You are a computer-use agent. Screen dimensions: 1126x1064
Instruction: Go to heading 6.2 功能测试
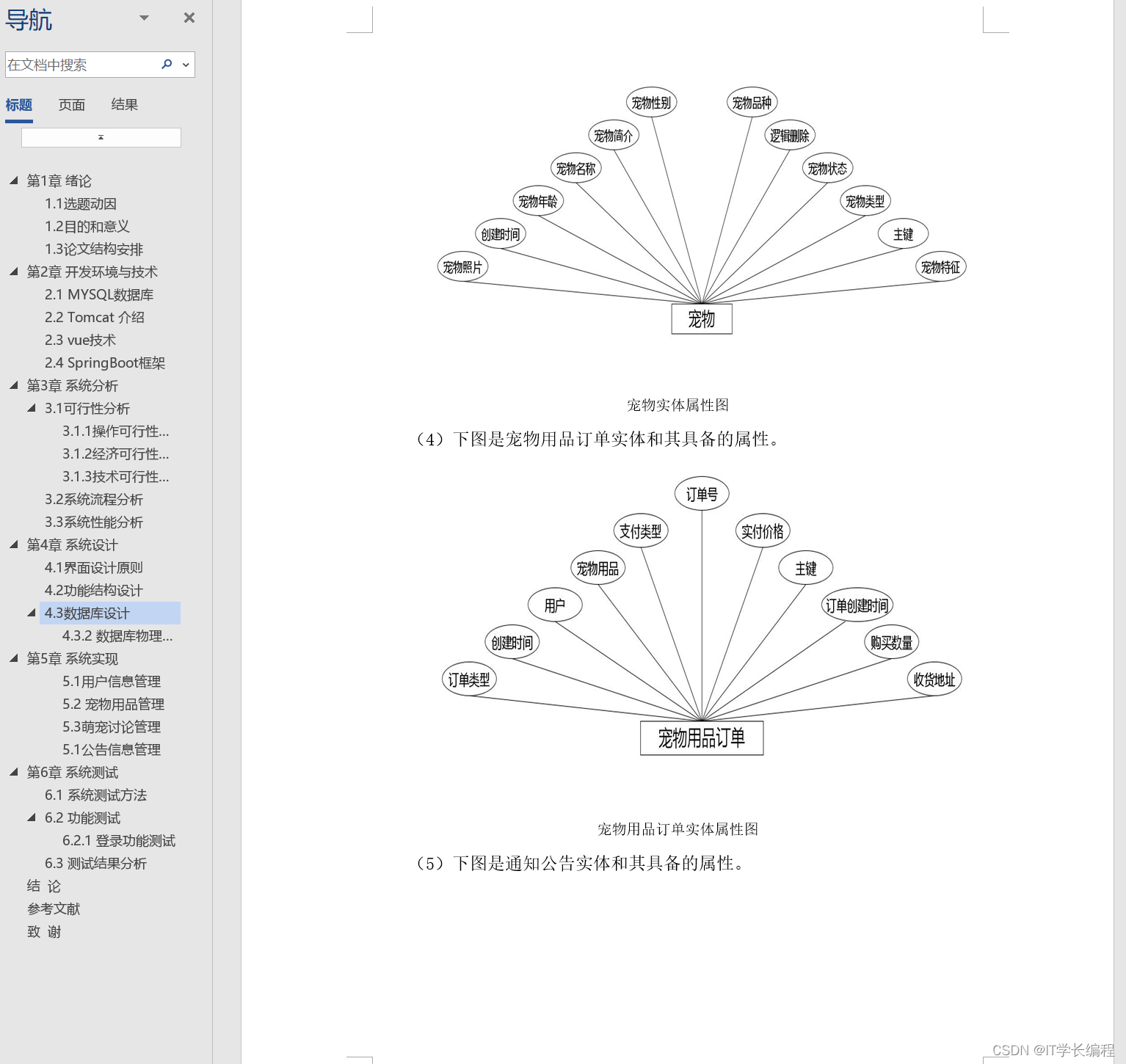[83, 817]
